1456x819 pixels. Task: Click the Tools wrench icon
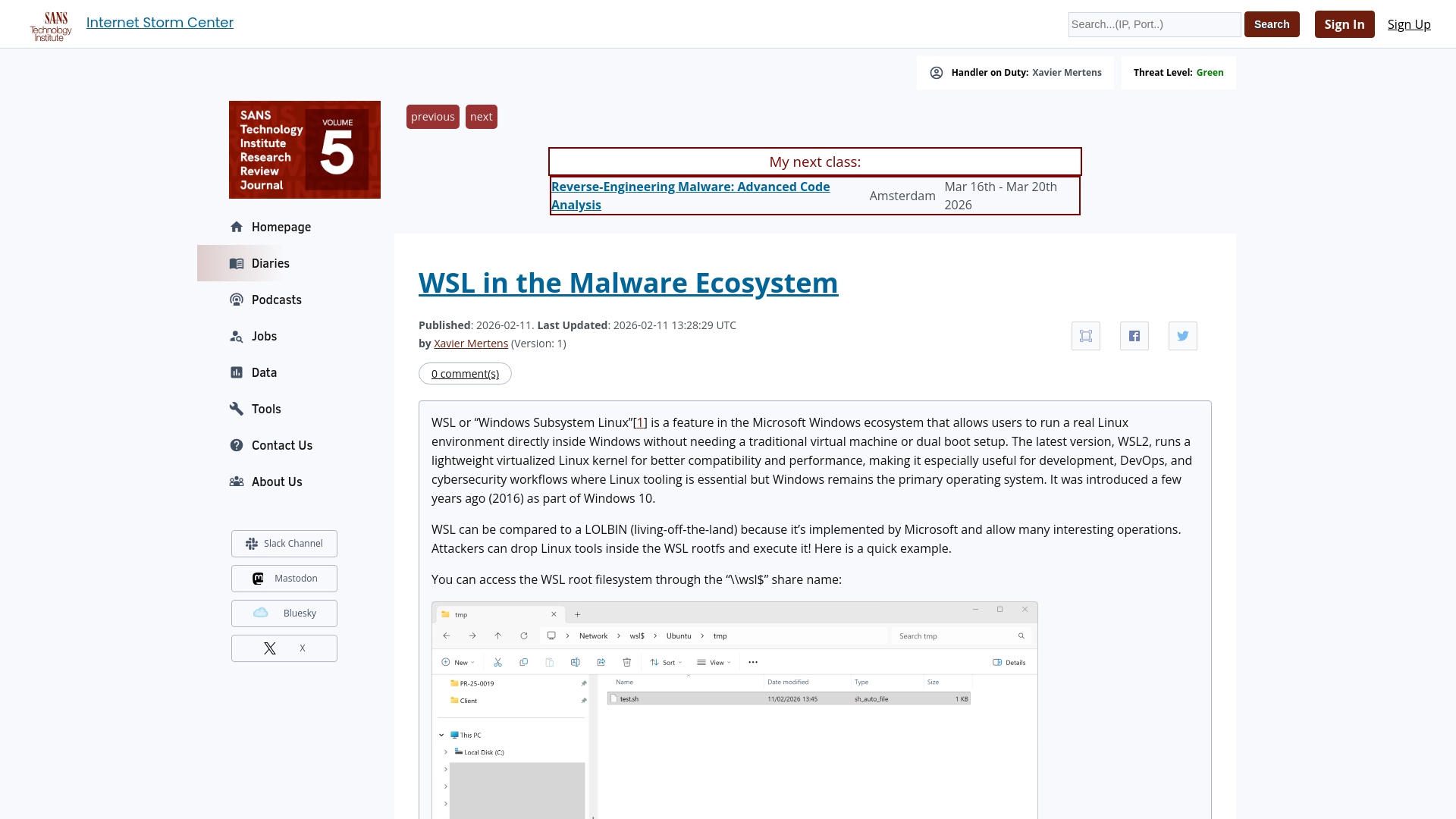coord(236,409)
